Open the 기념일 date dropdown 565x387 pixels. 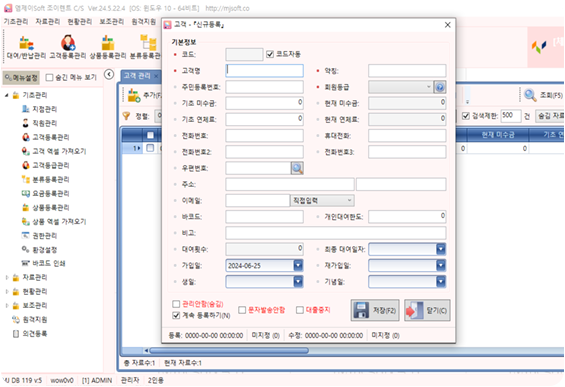441,281
